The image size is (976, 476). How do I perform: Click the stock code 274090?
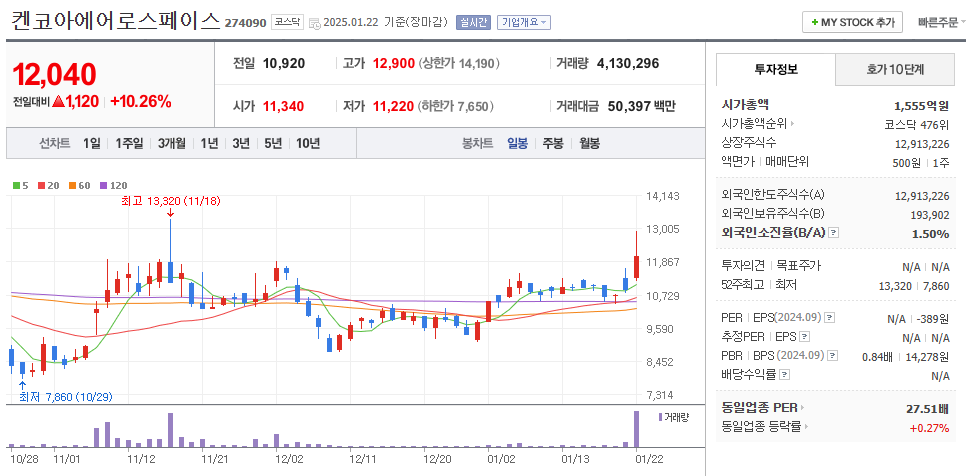[x=245, y=24]
